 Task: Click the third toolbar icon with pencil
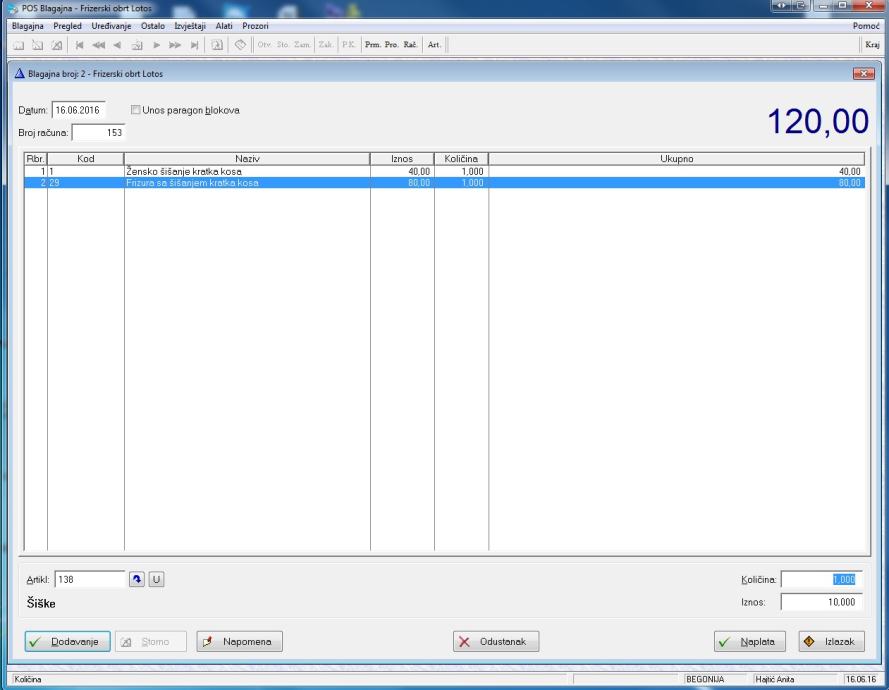coord(57,45)
